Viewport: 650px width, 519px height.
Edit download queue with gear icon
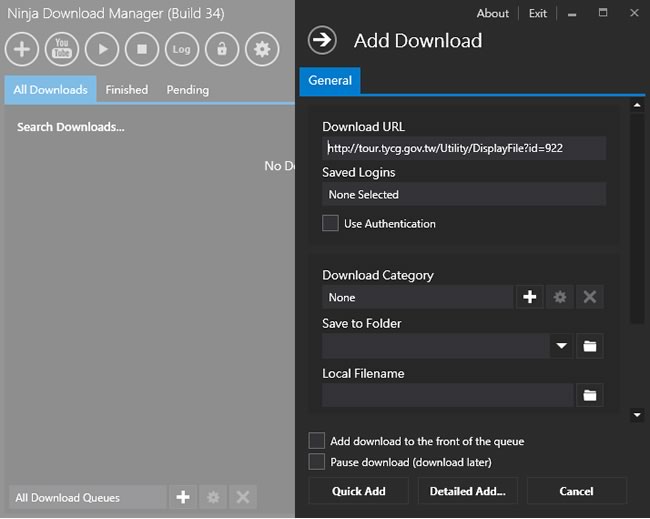tap(213, 497)
